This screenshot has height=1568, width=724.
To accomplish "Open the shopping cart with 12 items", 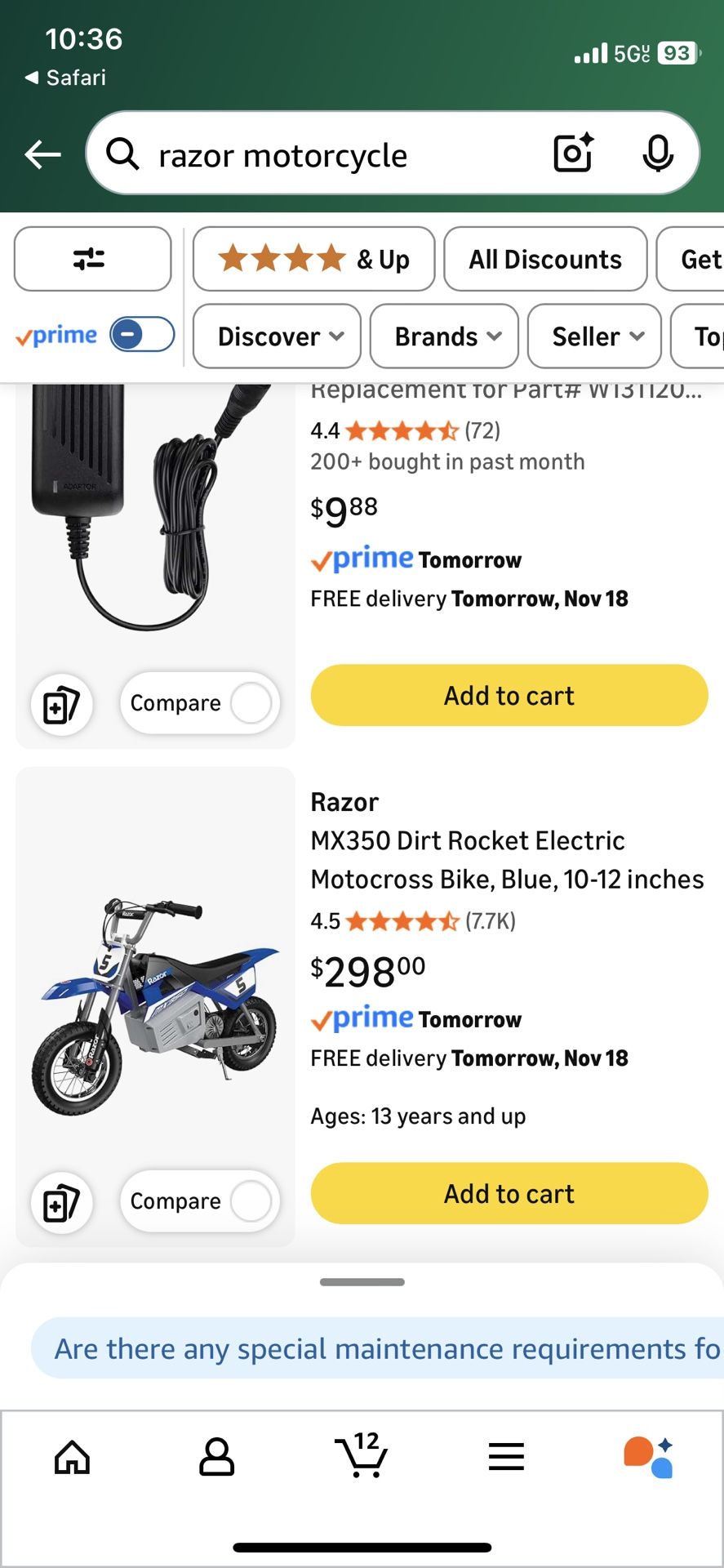I will (x=362, y=1455).
